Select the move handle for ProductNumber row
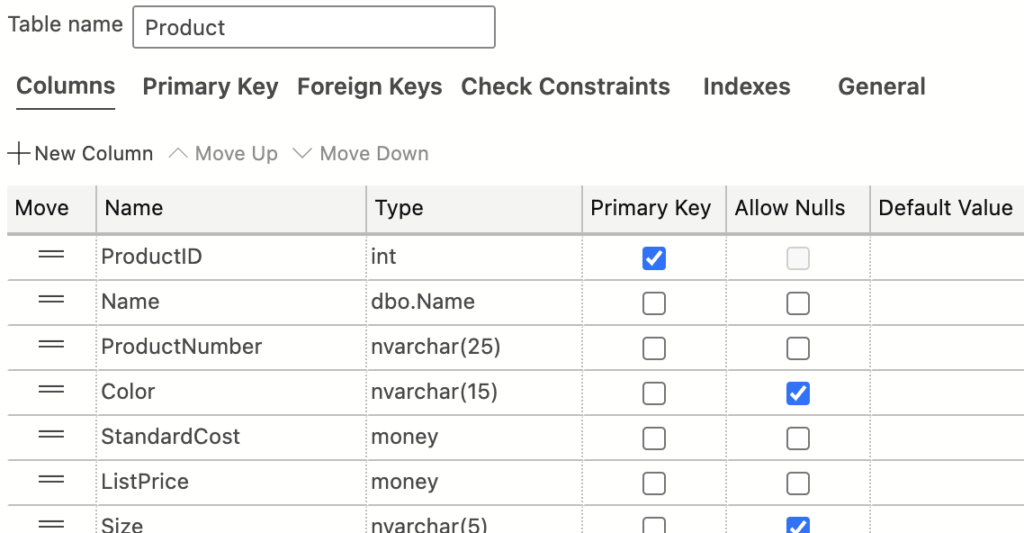The image size is (1024, 533). click(52, 346)
